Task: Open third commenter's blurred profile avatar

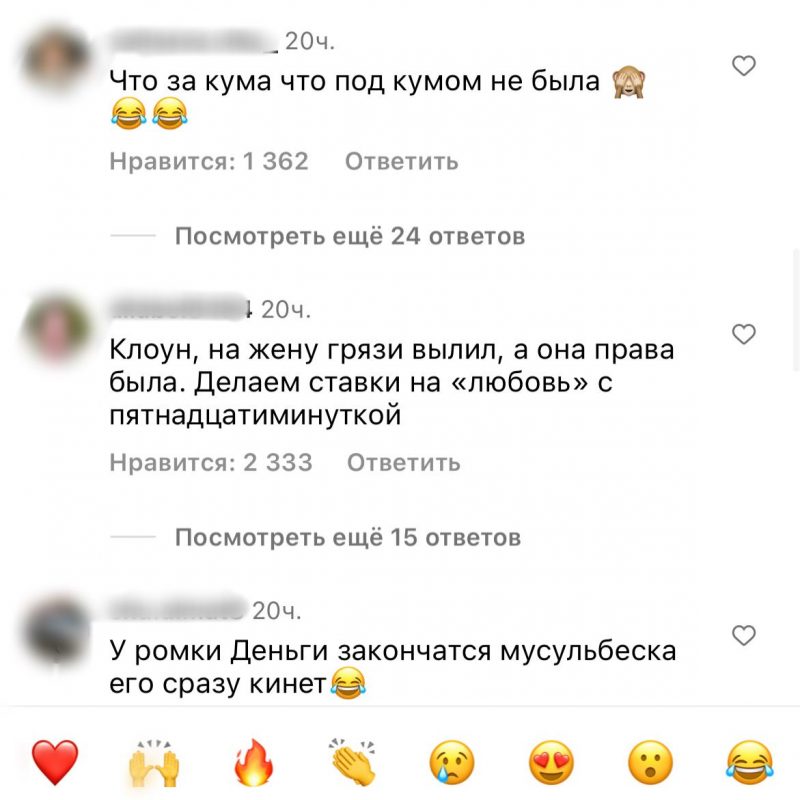Action: point(56,629)
